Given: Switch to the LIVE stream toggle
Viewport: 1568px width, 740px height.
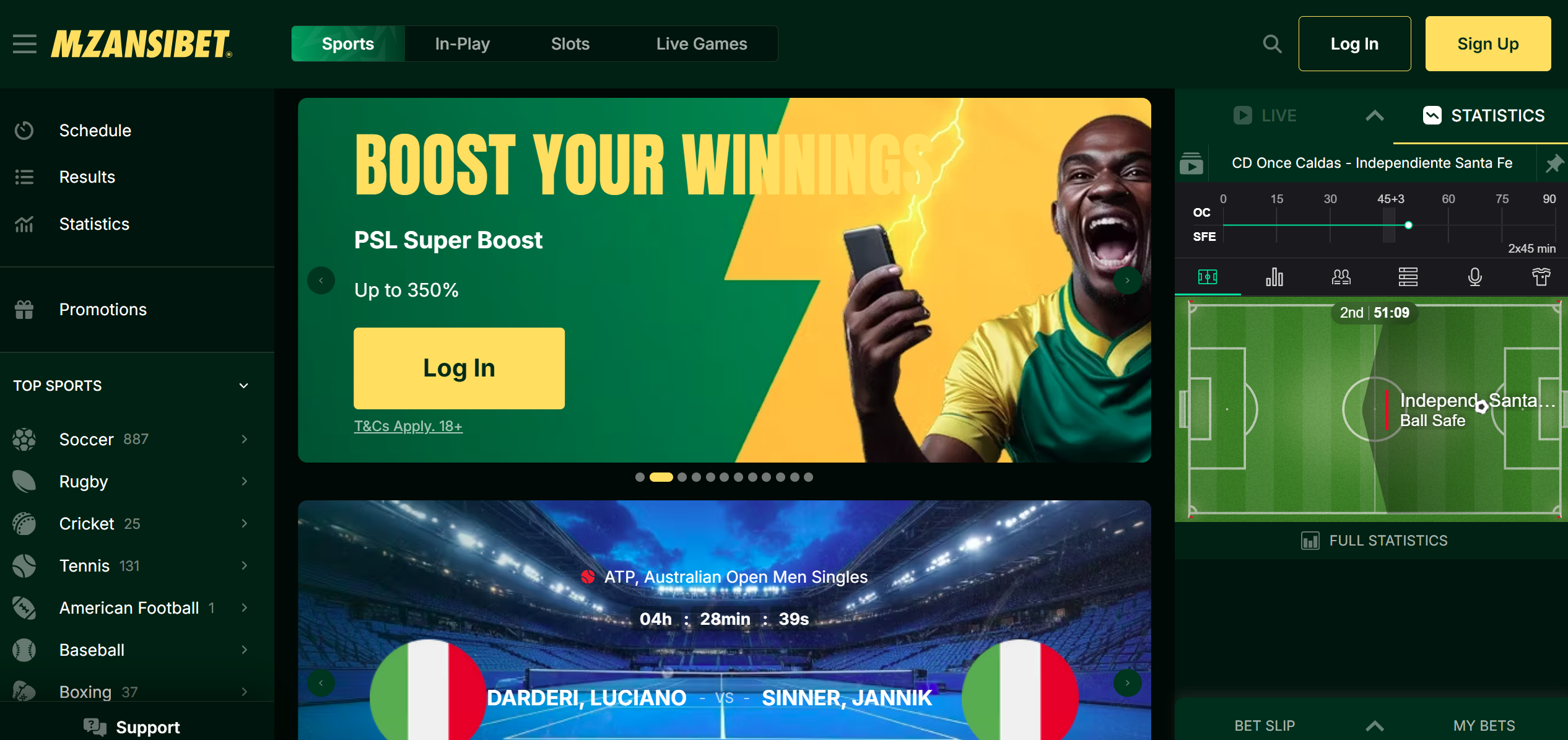Looking at the screenshot, I should pyautogui.click(x=1265, y=116).
